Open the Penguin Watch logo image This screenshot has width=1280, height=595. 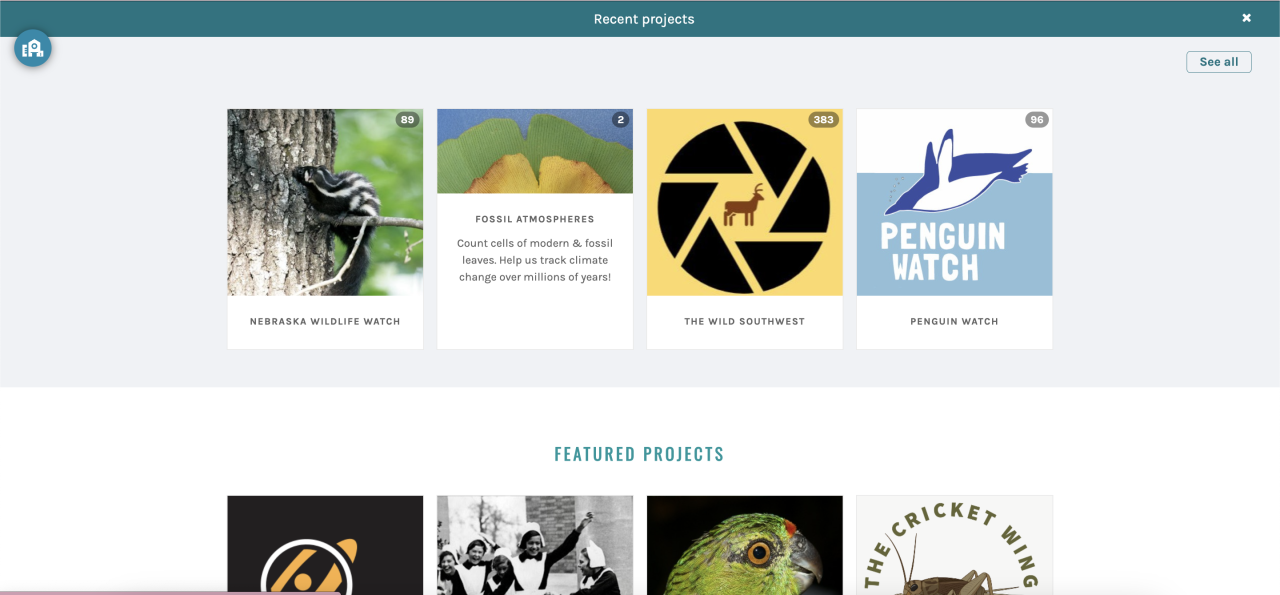pos(955,202)
